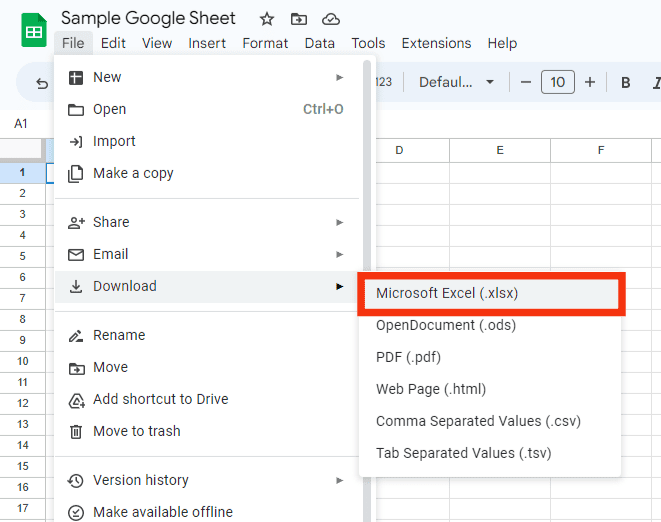This screenshot has height=522, width=661.
Task: Toggle Make available offline
Action: tap(207, 512)
